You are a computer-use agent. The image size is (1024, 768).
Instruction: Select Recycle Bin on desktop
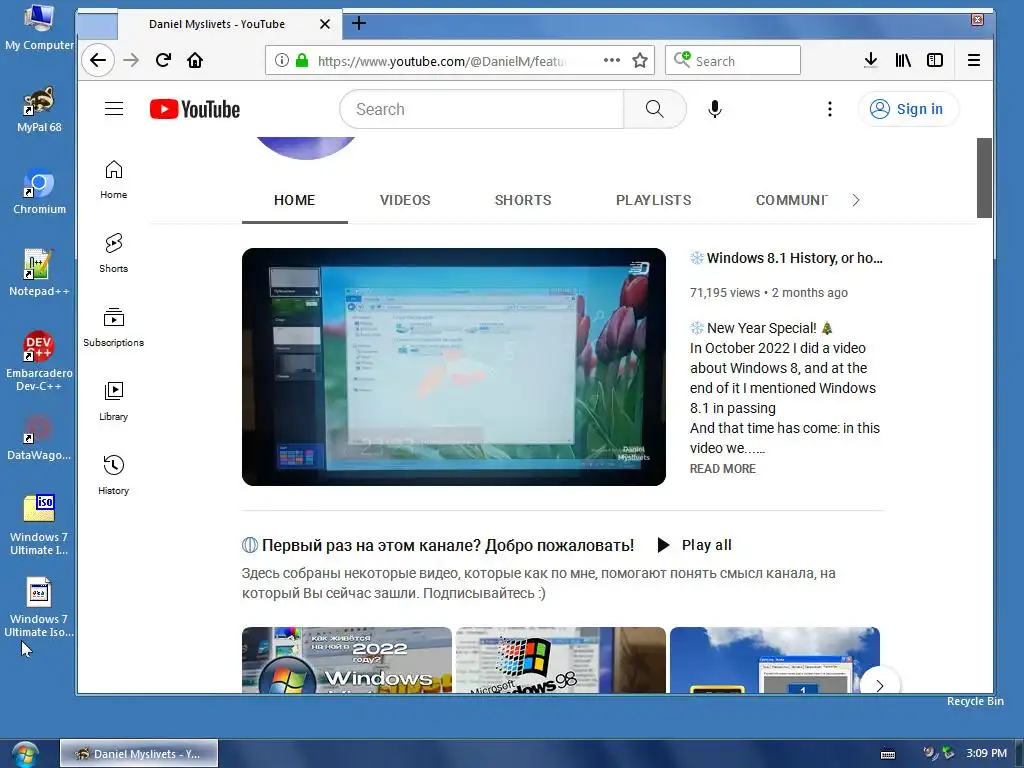tap(975, 701)
